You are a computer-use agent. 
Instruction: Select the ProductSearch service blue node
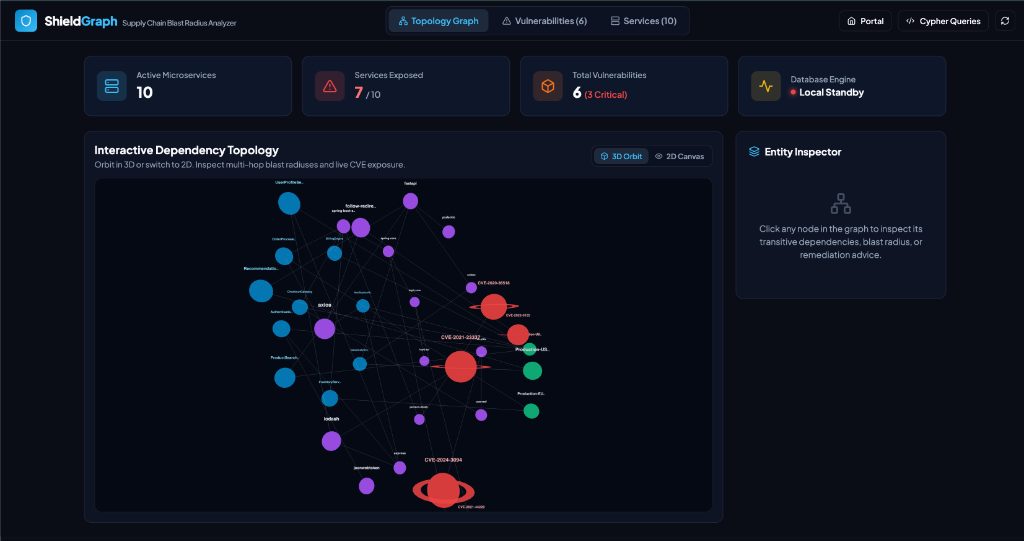point(285,378)
